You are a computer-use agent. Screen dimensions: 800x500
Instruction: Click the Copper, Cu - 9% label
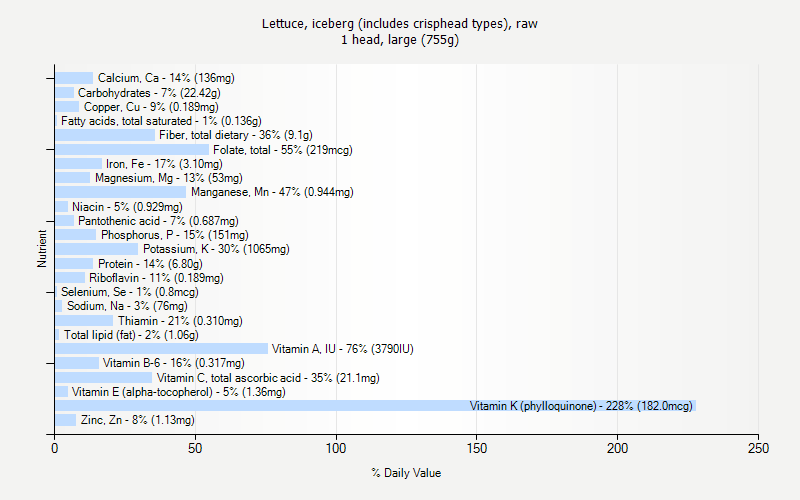[x=151, y=107]
